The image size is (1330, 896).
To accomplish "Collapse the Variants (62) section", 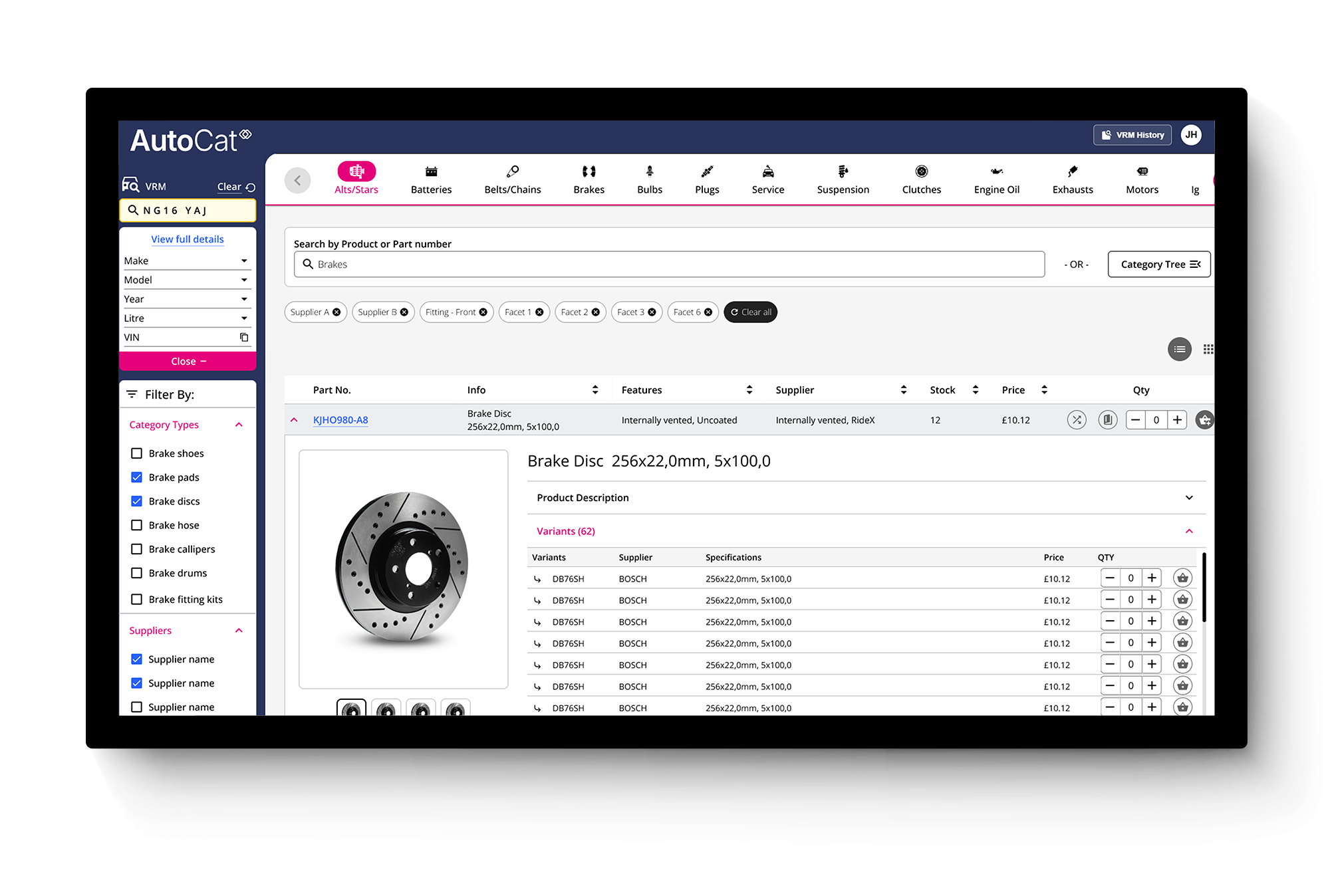I will tap(1189, 531).
